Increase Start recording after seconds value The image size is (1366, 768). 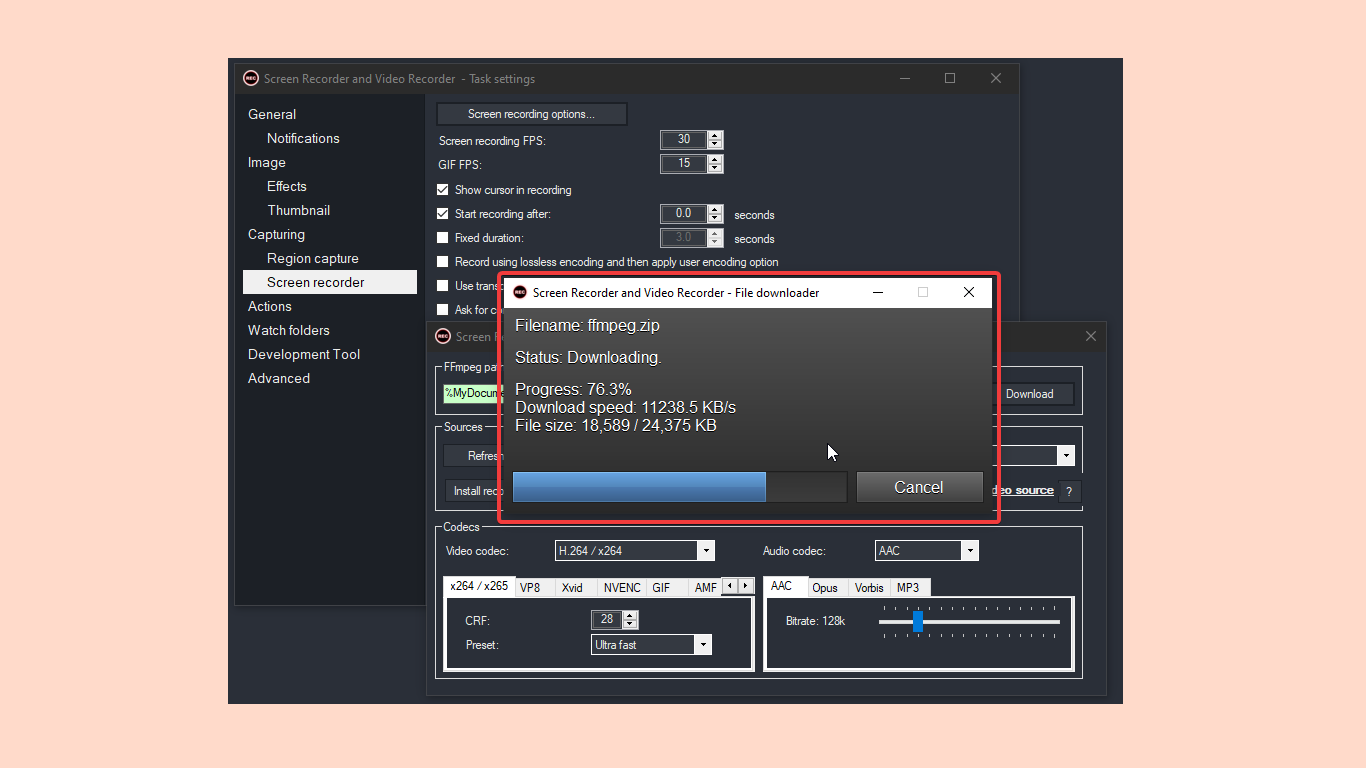point(714,209)
